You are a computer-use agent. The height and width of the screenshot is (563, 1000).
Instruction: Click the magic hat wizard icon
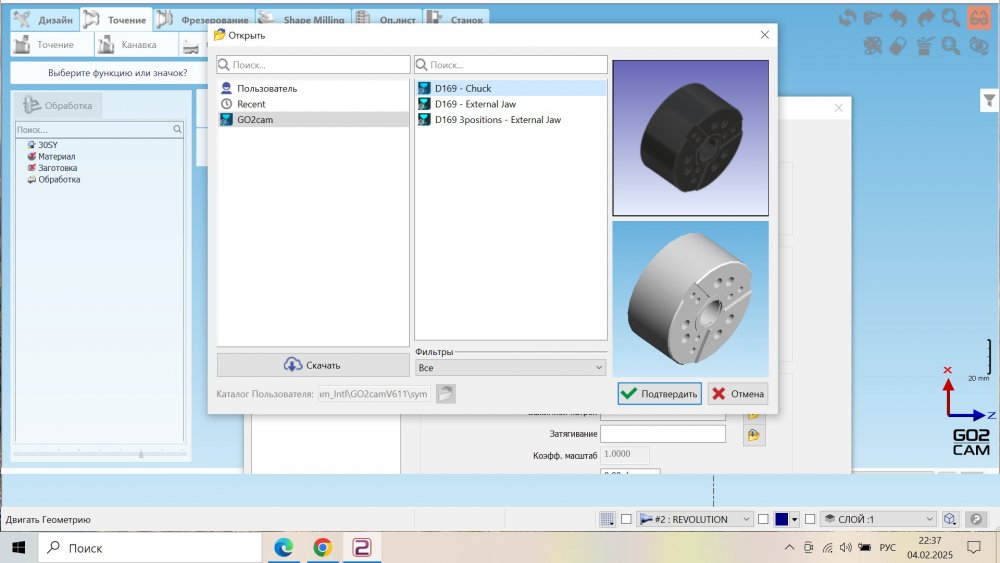click(x=925, y=45)
